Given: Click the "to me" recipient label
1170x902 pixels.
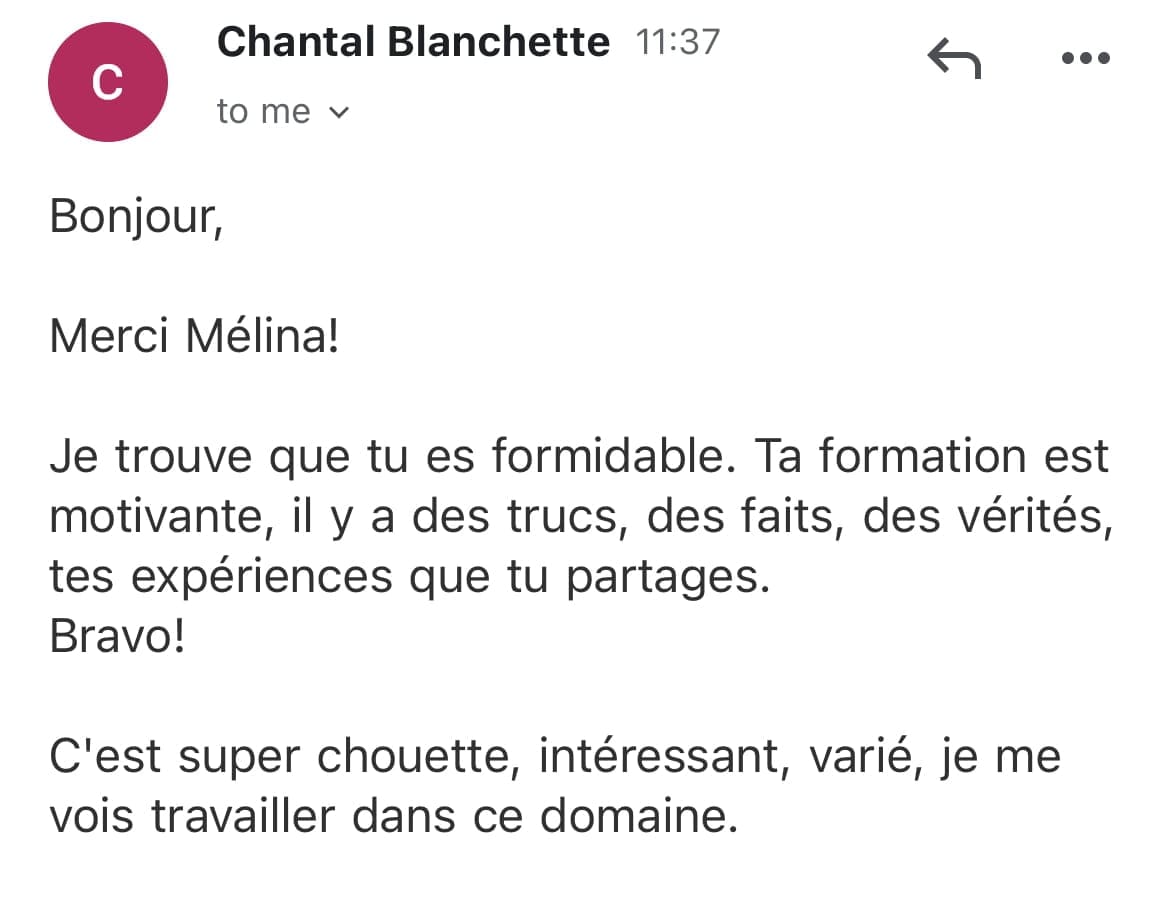Looking at the screenshot, I should [263, 112].
